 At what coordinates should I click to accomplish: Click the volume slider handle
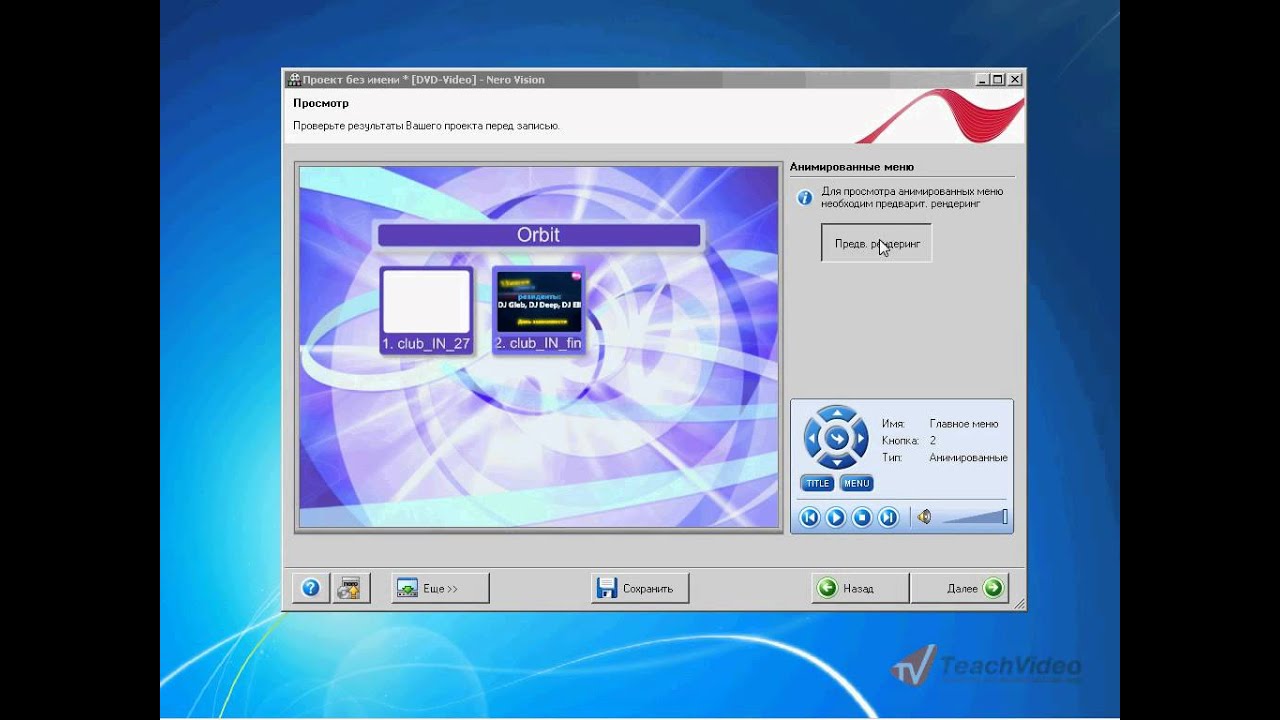tap(1005, 517)
